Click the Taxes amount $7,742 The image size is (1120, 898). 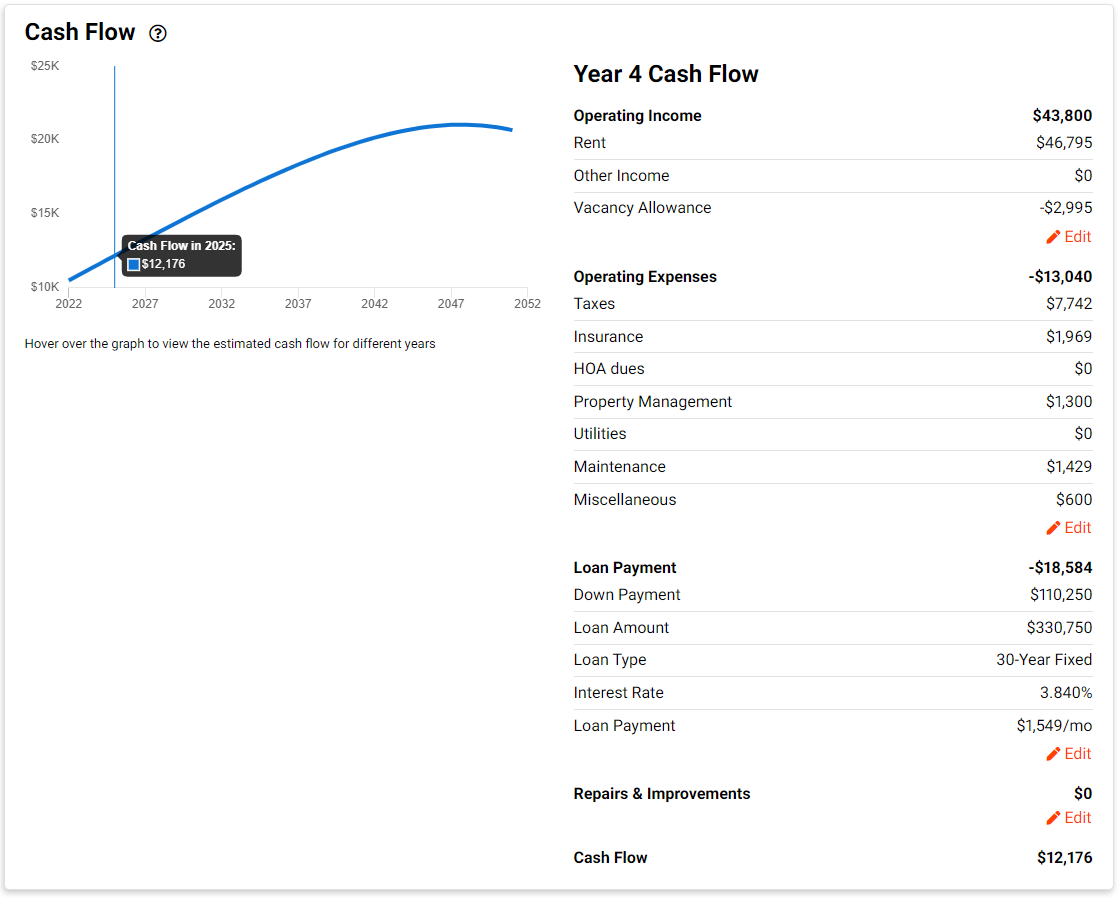(x=1069, y=304)
